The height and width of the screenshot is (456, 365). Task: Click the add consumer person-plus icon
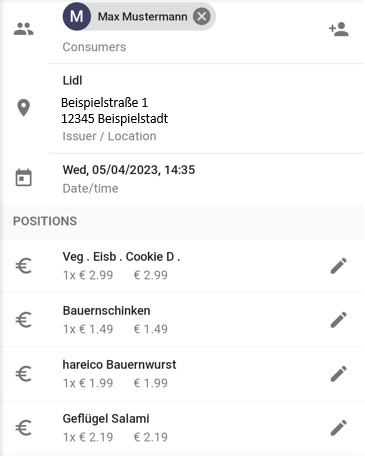pos(339,29)
